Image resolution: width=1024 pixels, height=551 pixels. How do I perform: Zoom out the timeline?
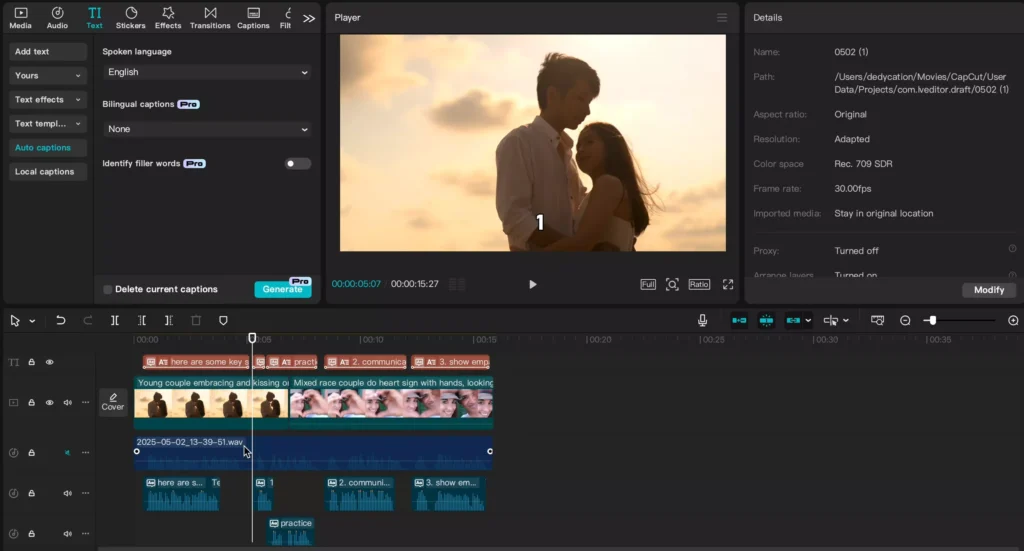[x=905, y=321]
